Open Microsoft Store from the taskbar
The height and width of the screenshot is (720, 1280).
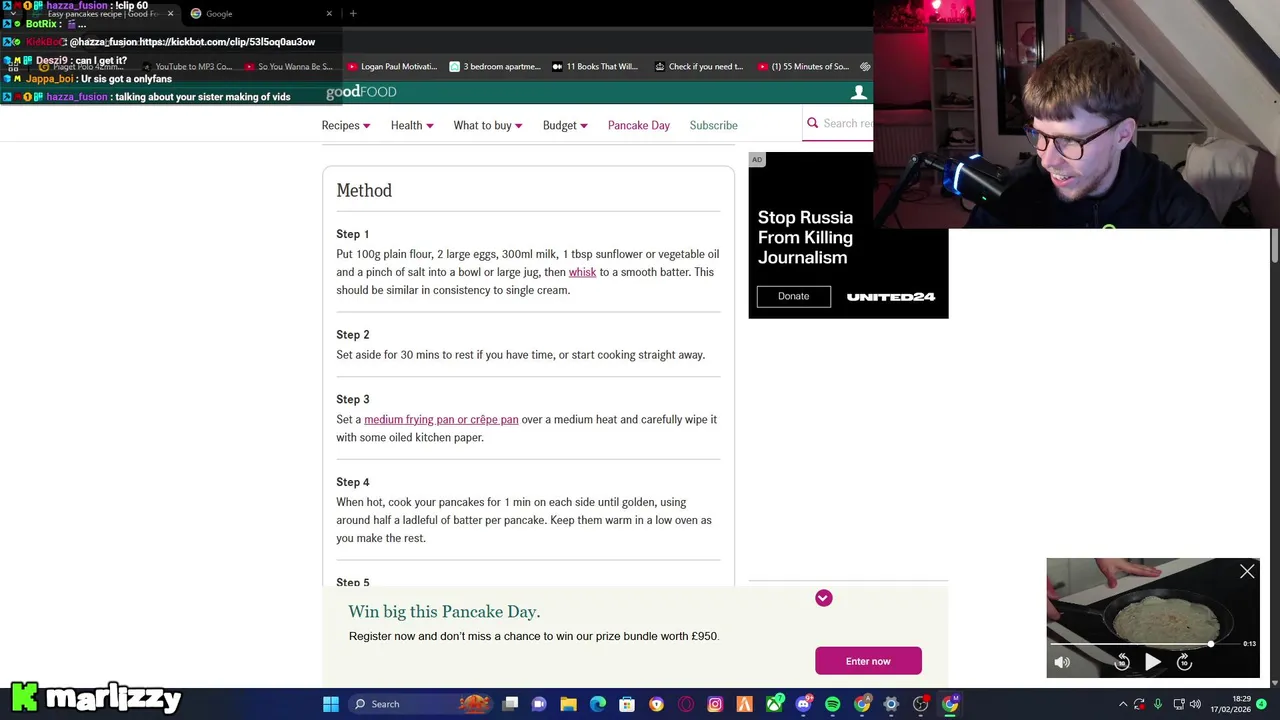click(x=627, y=704)
